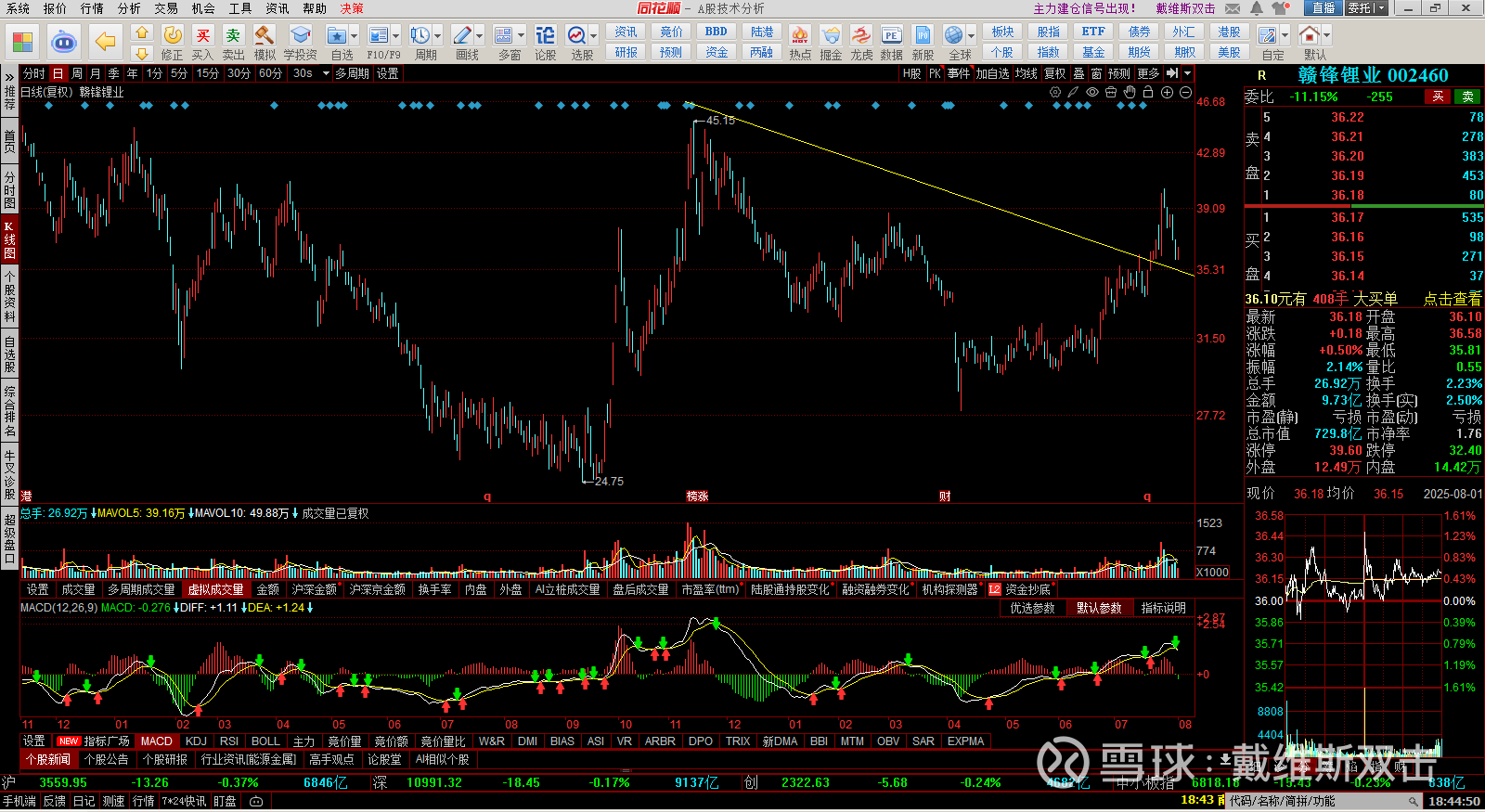Viewport: 1485px width, 812px height.
Task: Click the zoom out minus chart icon
Action: [1185, 92]
